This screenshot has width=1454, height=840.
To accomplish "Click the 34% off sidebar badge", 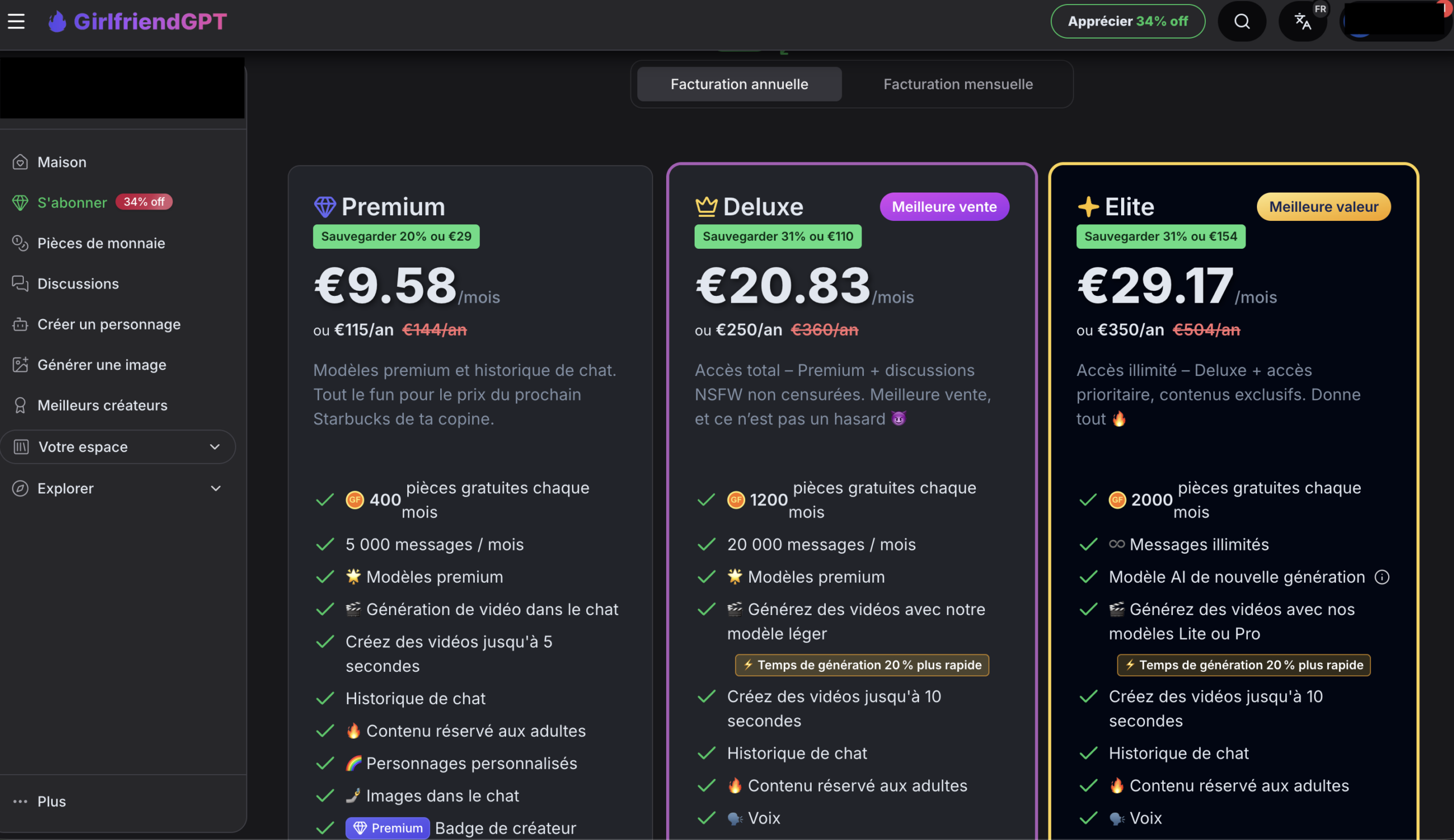I will [x=144, y=202].
